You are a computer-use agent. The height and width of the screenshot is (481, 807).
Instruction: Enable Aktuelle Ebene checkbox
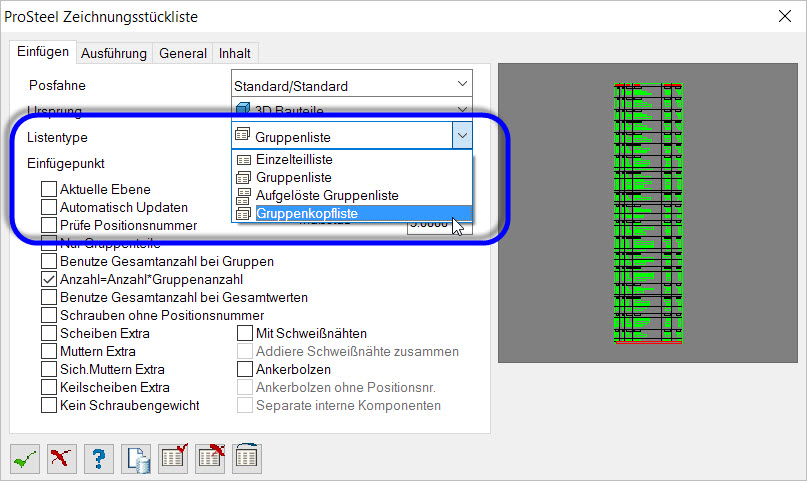click(x=49, y=189)
